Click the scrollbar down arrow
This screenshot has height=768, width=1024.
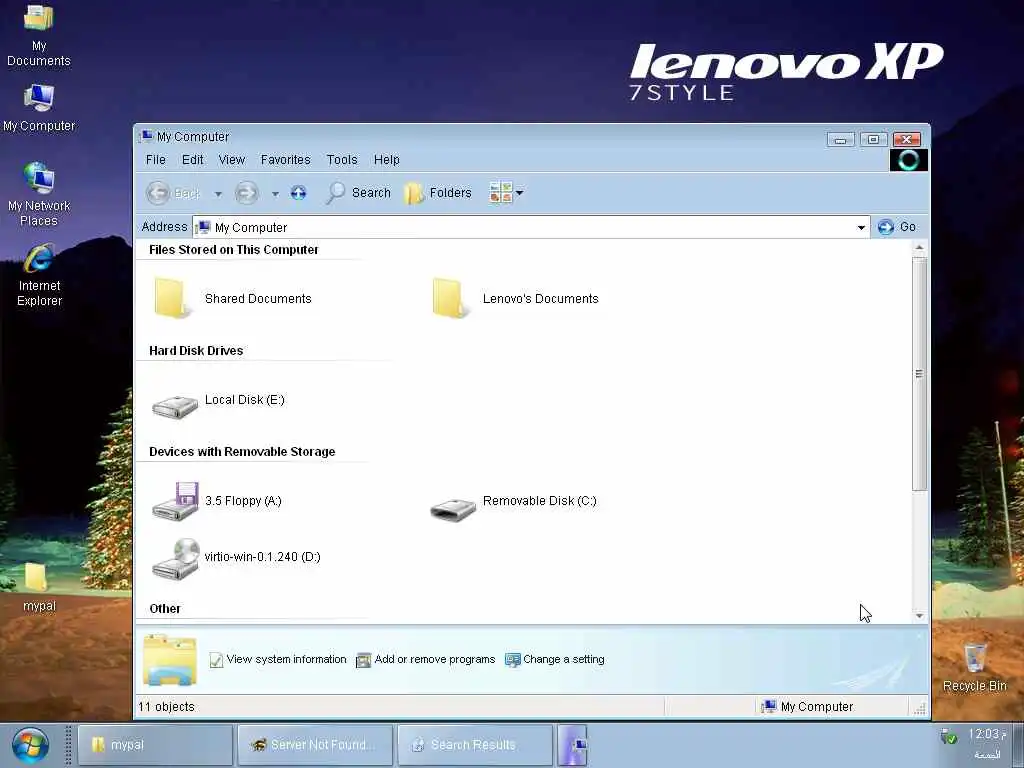click(919, 616)
